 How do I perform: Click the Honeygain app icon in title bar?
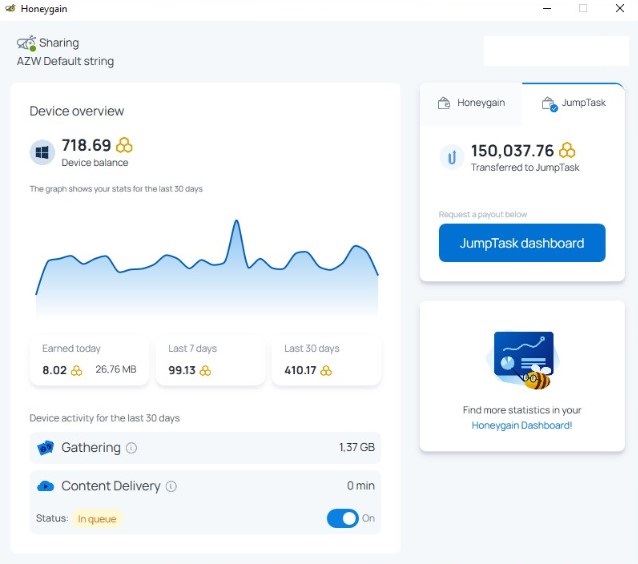(10, 8)
